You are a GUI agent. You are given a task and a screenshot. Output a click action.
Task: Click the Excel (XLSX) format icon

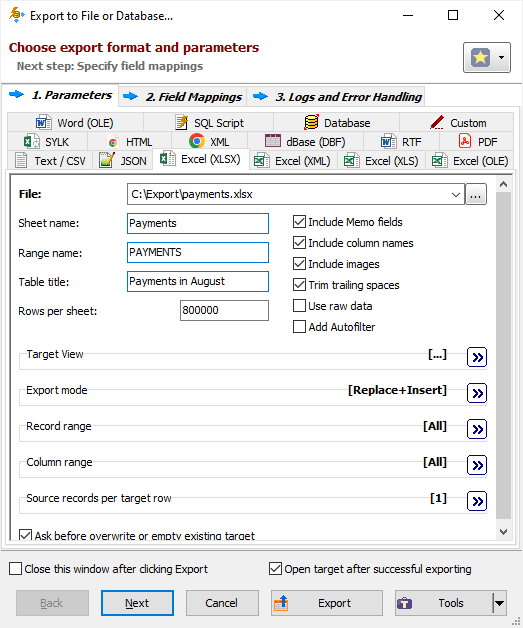167,159
